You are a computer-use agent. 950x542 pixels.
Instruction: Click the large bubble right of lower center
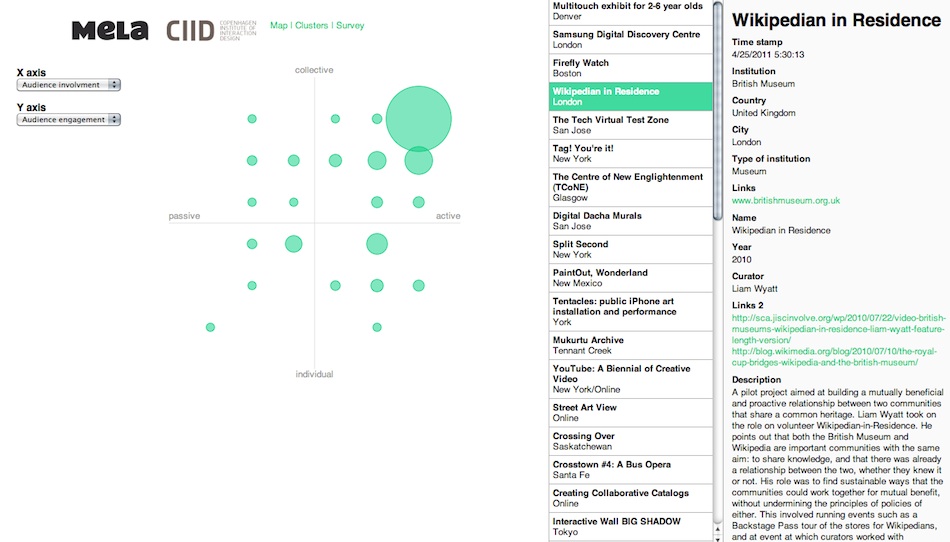377,244
